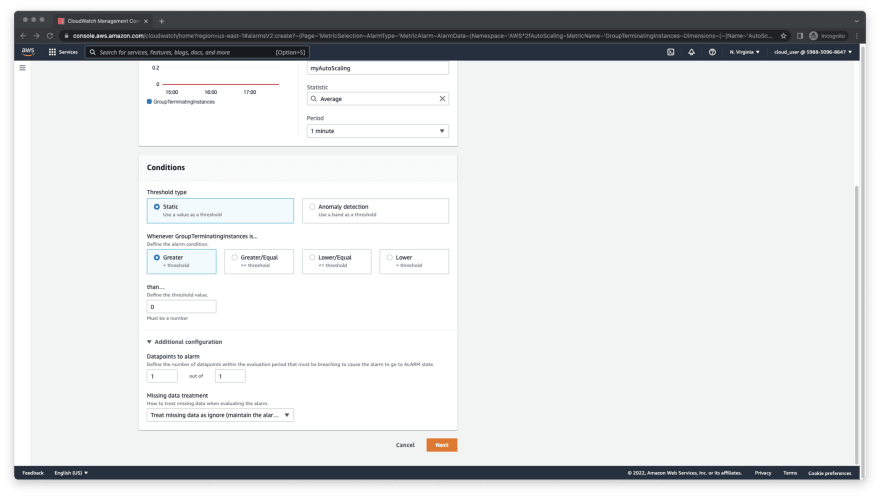The width and height of the screenshot is (880, 497).
Task: Click the AWS logo home icon
Action: [x=28, y=52]
